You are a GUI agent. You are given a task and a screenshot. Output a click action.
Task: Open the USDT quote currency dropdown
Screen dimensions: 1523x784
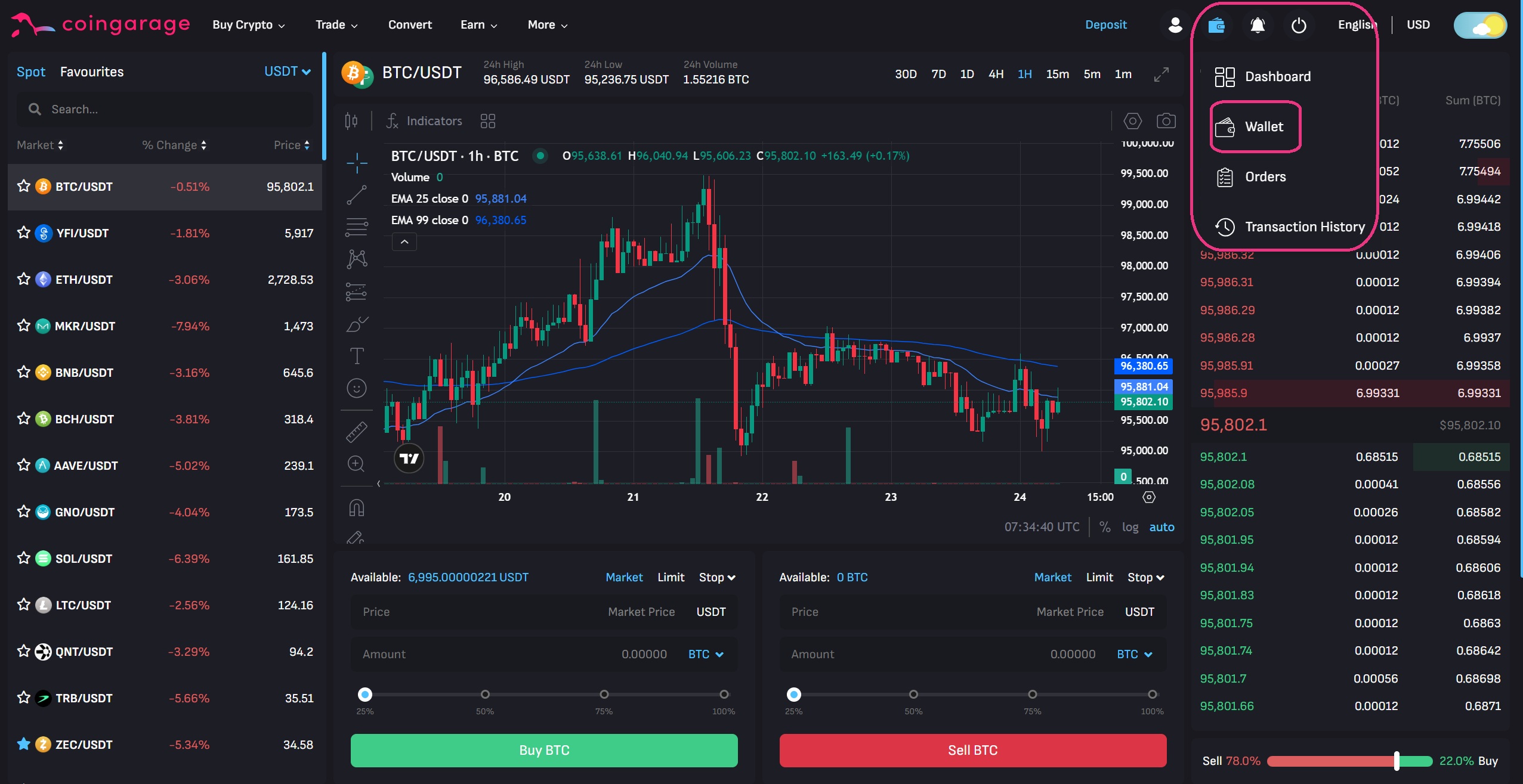point(288,72)
